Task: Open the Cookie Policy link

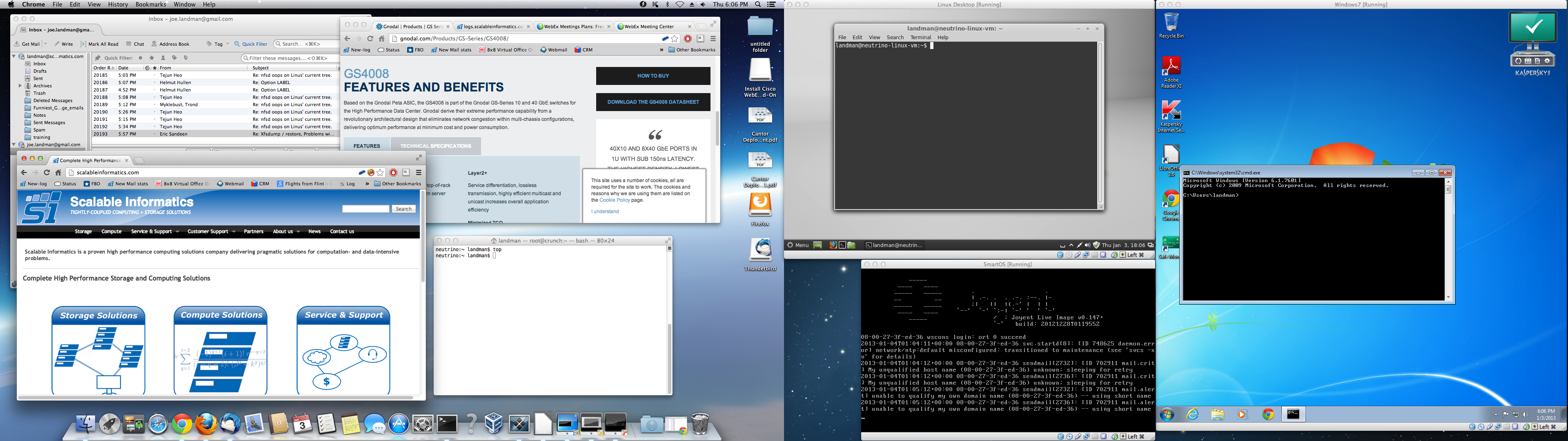Action: click(615, 200)
